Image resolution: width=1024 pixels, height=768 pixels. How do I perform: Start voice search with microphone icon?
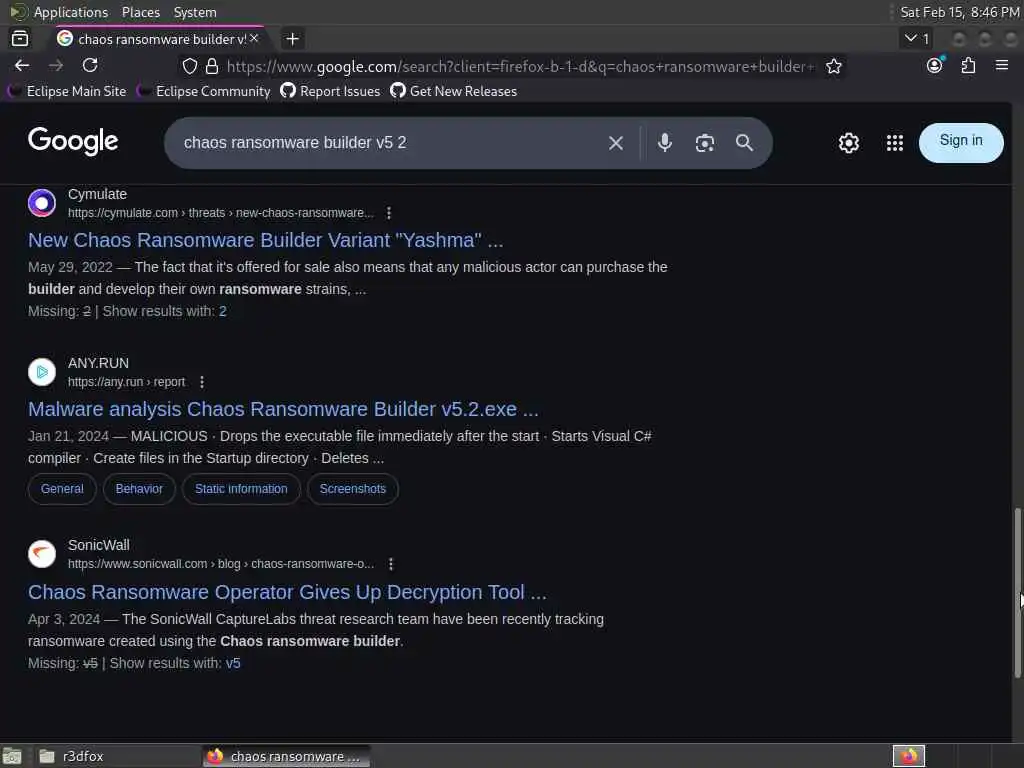(x=665, y=142)
